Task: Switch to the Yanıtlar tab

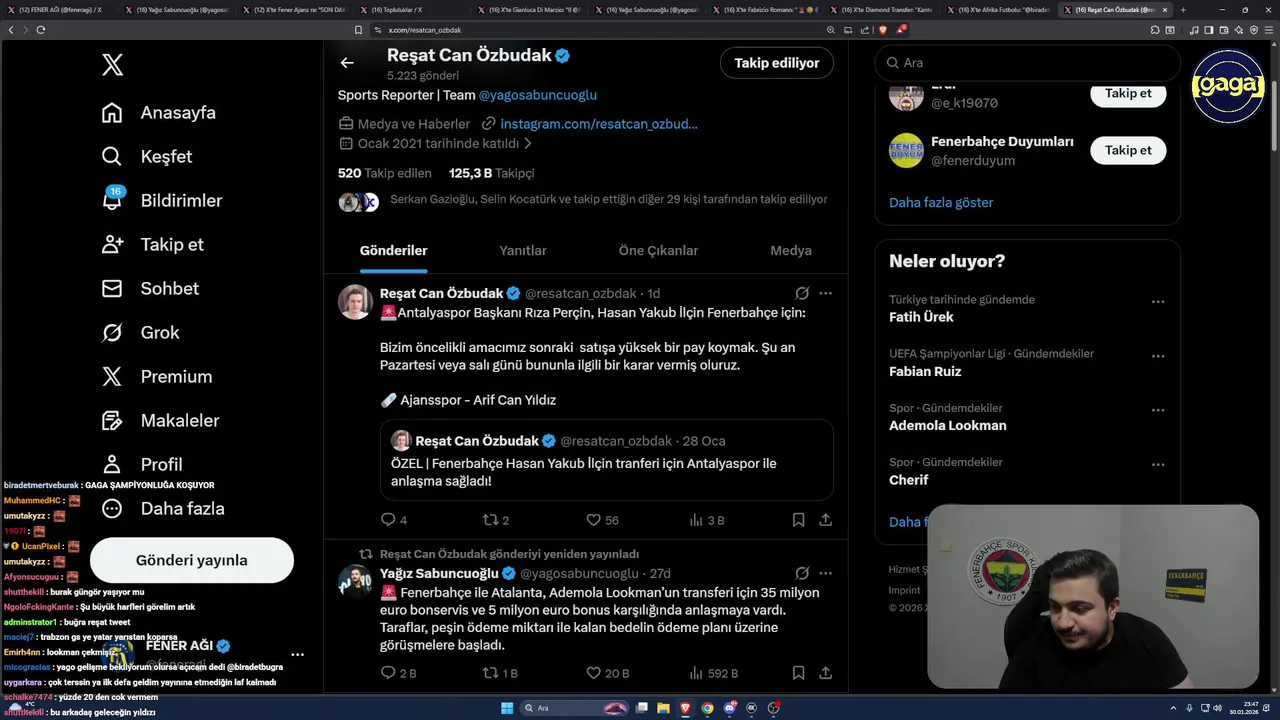Action: pyautogui.click(x=523, y=251)
